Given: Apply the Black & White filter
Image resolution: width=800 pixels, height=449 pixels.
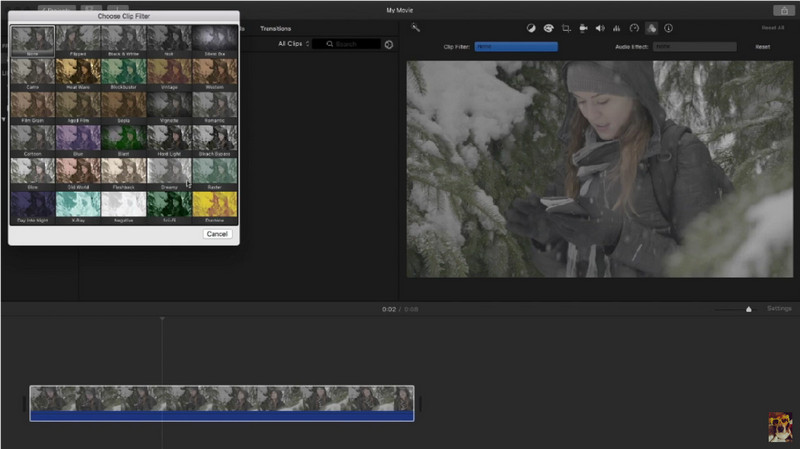Looking at the screenshot, I should point(123,41).
